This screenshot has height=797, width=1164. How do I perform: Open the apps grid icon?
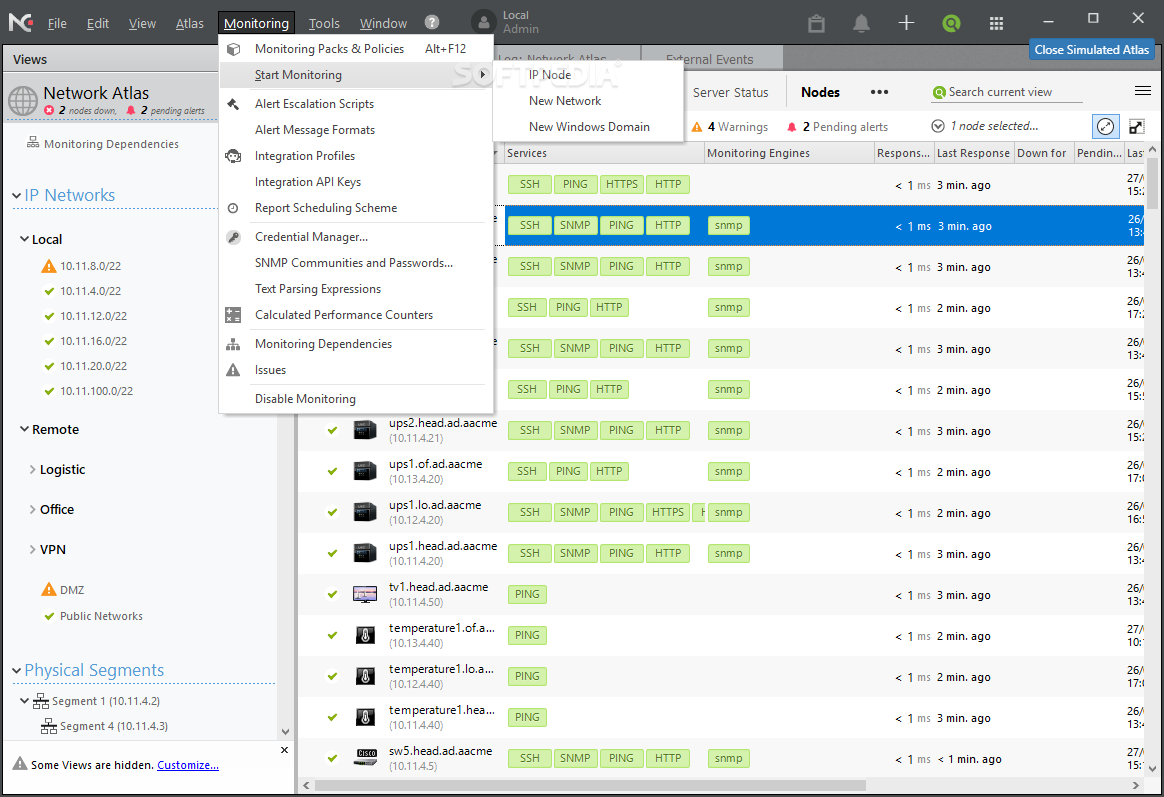pyautogui.click(x=996, y=23)
